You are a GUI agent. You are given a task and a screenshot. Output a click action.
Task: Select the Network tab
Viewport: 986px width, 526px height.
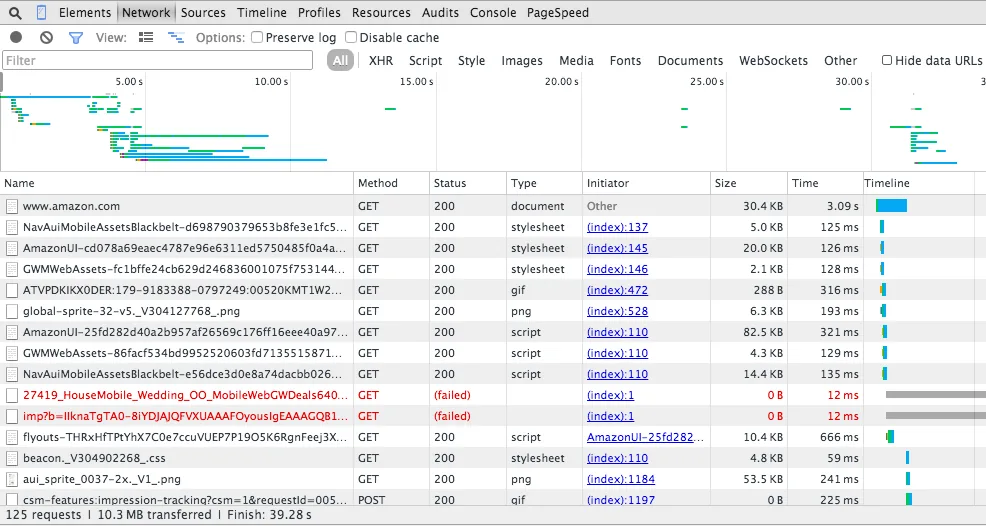[x=146, y=13]
